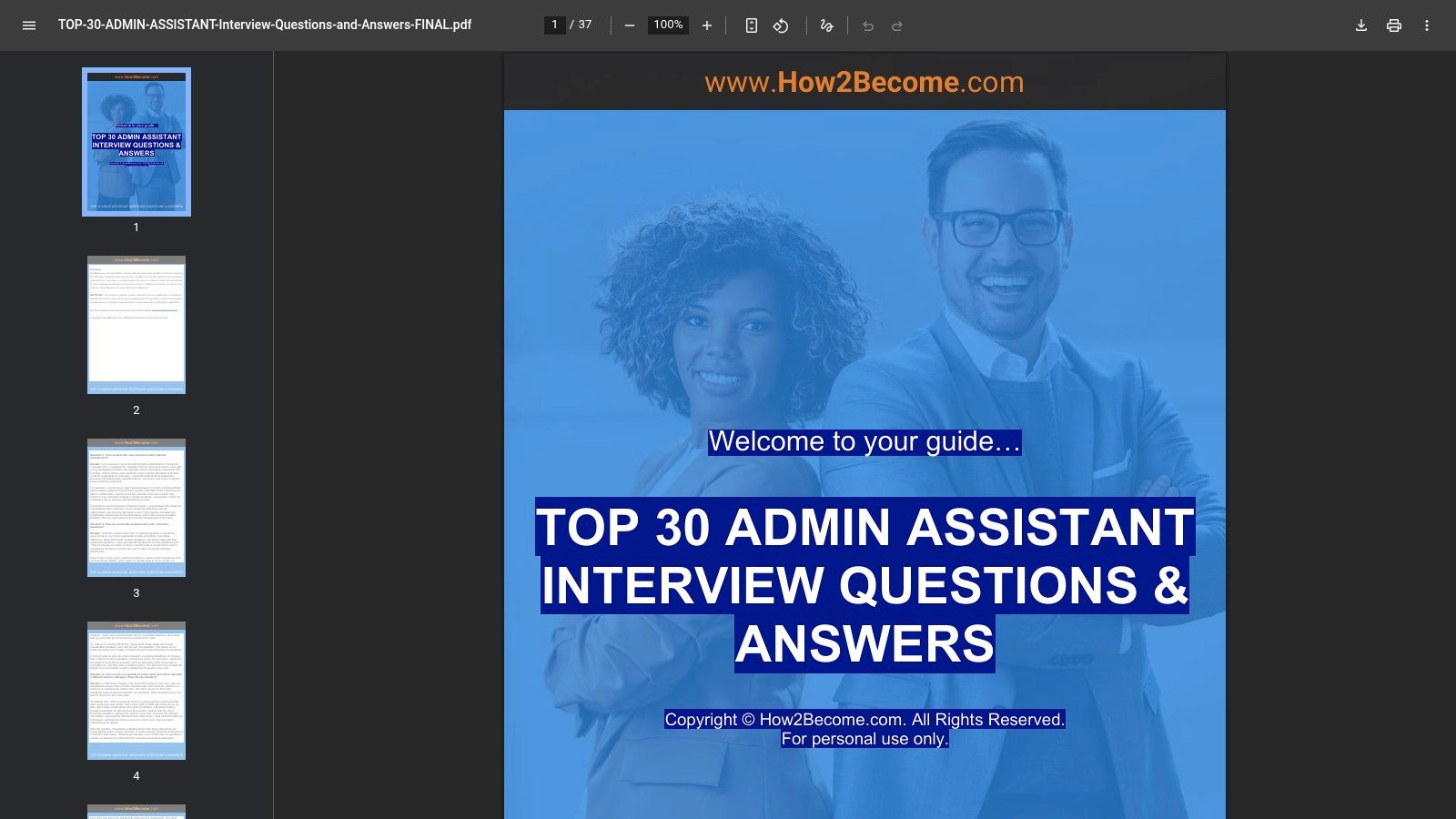Click the 'ANSWERS' title word

(864, 643)
